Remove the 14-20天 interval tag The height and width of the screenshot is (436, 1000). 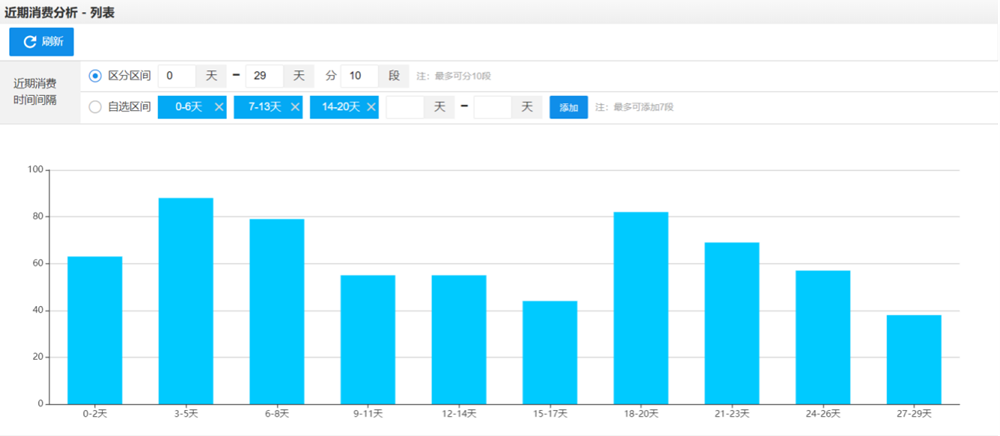click(371, 107)
